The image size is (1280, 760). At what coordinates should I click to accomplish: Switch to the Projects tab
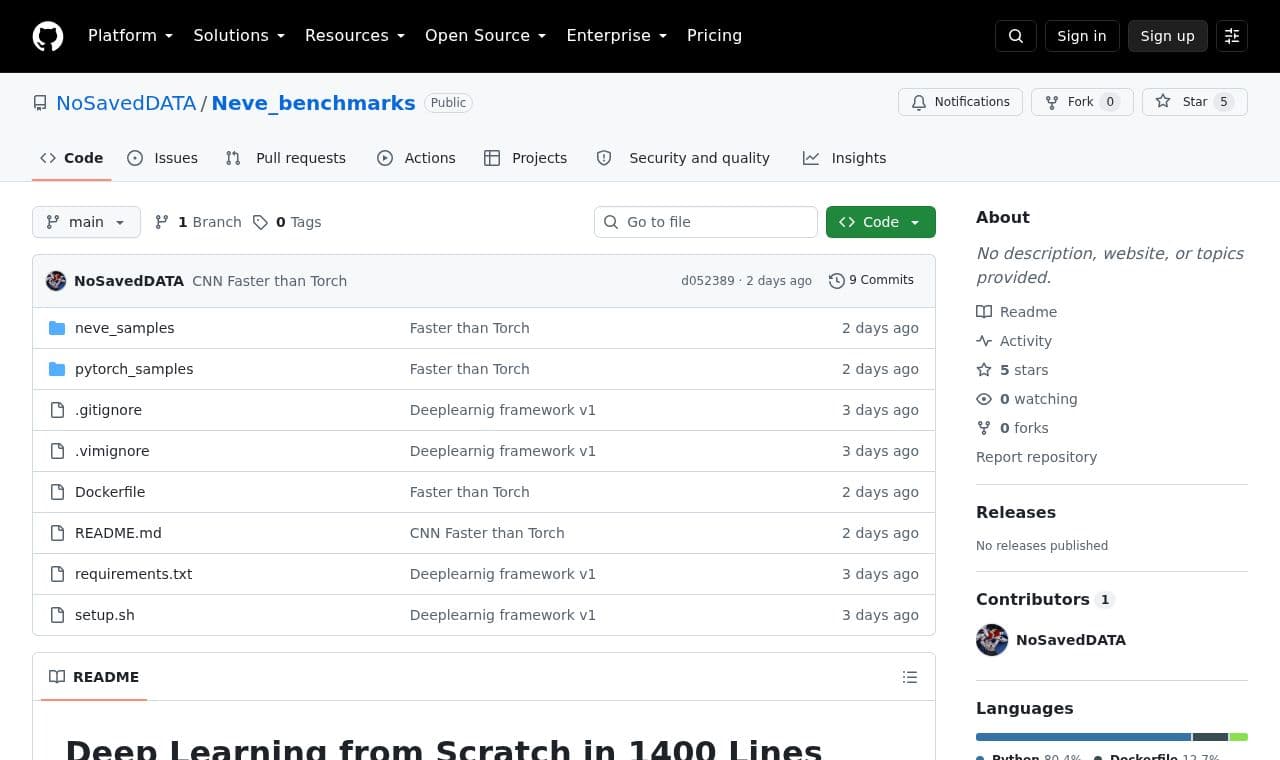tap(526, 158)
